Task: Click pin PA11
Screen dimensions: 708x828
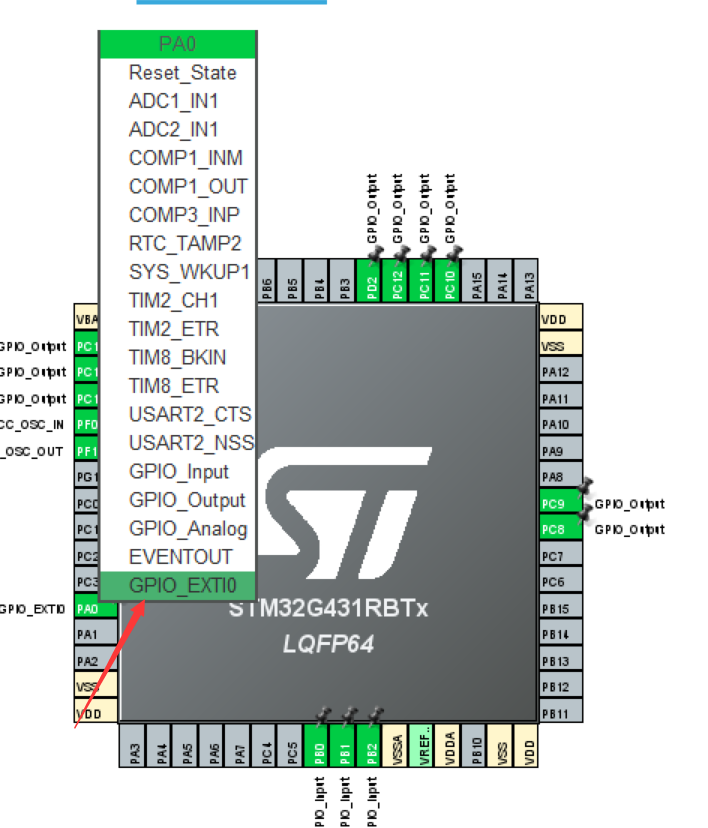Action: point(561,396)
